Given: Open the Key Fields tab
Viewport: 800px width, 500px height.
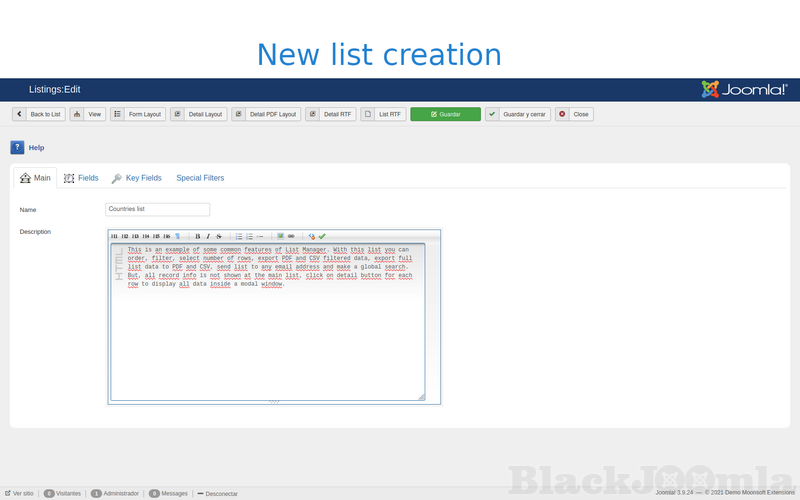Looking at the screenshot, I should (x=136, y=178).
